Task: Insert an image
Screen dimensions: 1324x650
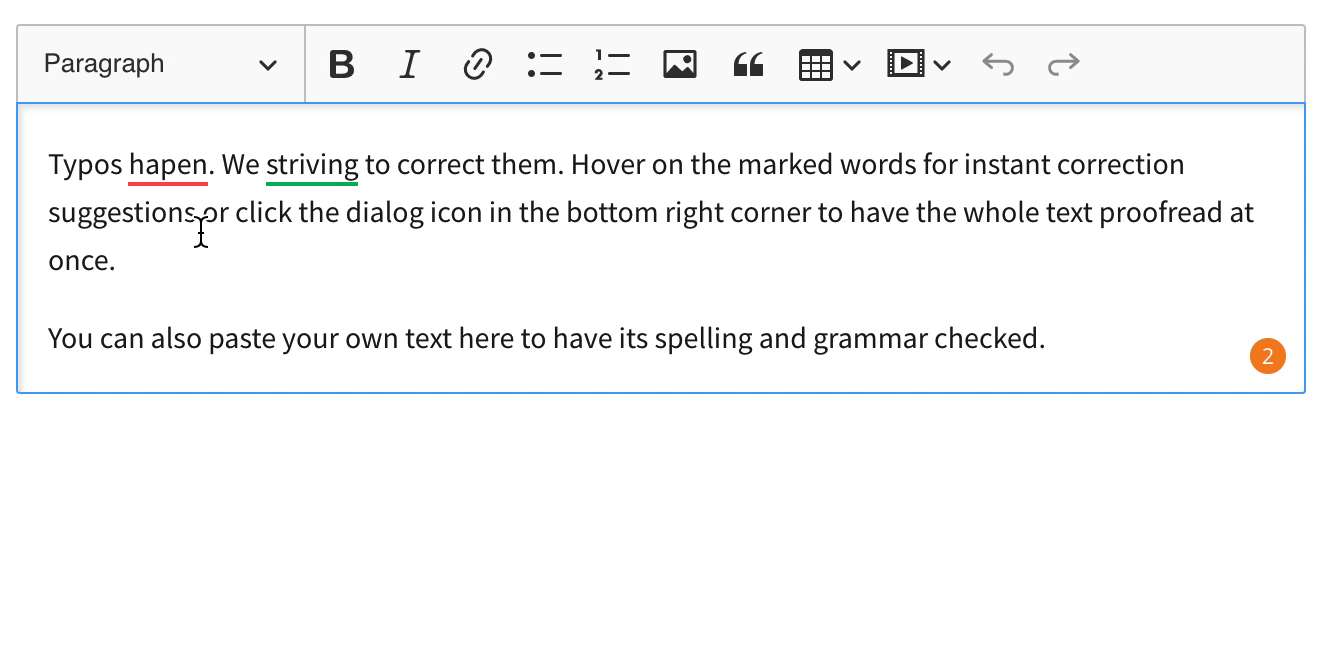Action: click(680, 64)
